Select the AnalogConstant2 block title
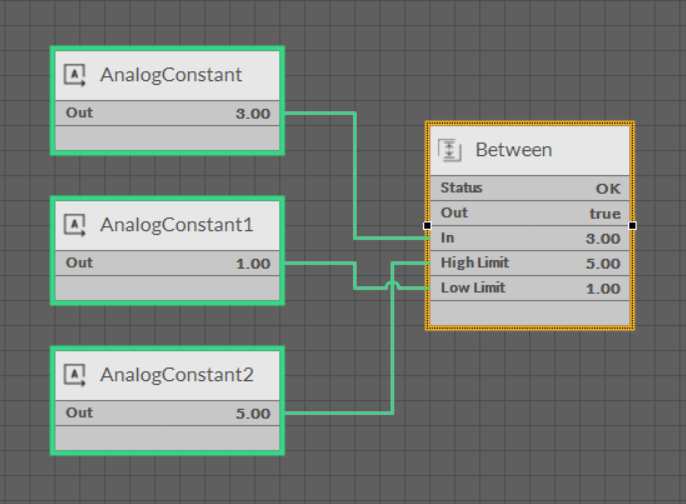 [176, 375]
